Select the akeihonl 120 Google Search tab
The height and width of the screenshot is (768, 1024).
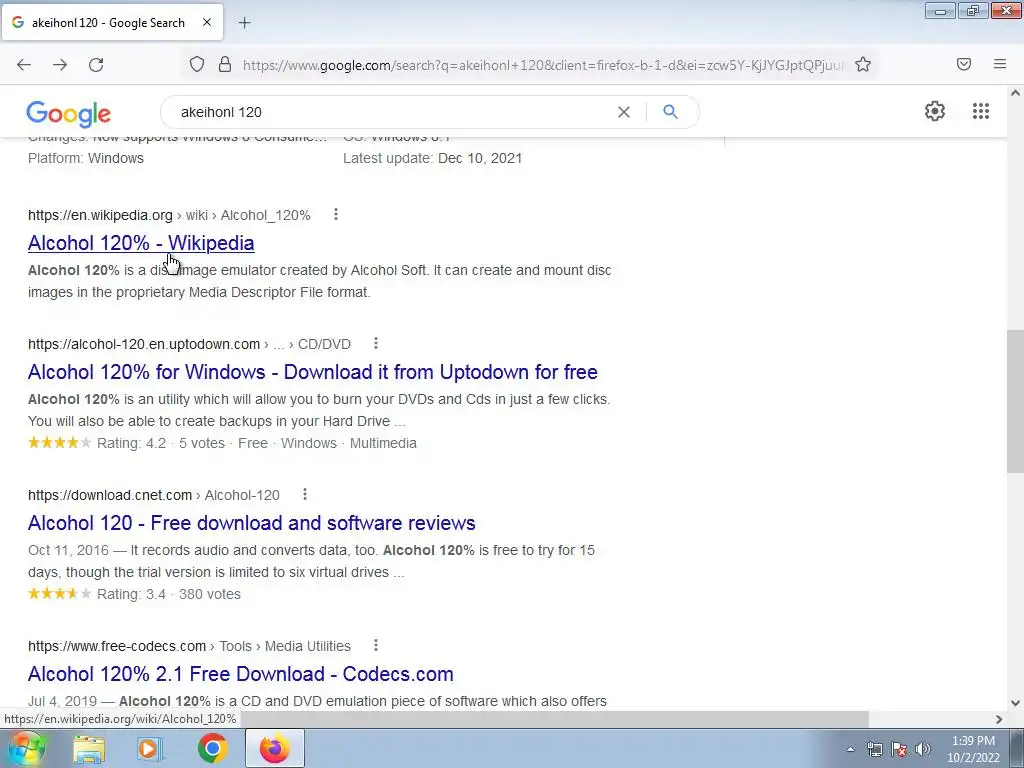[112, 22]
